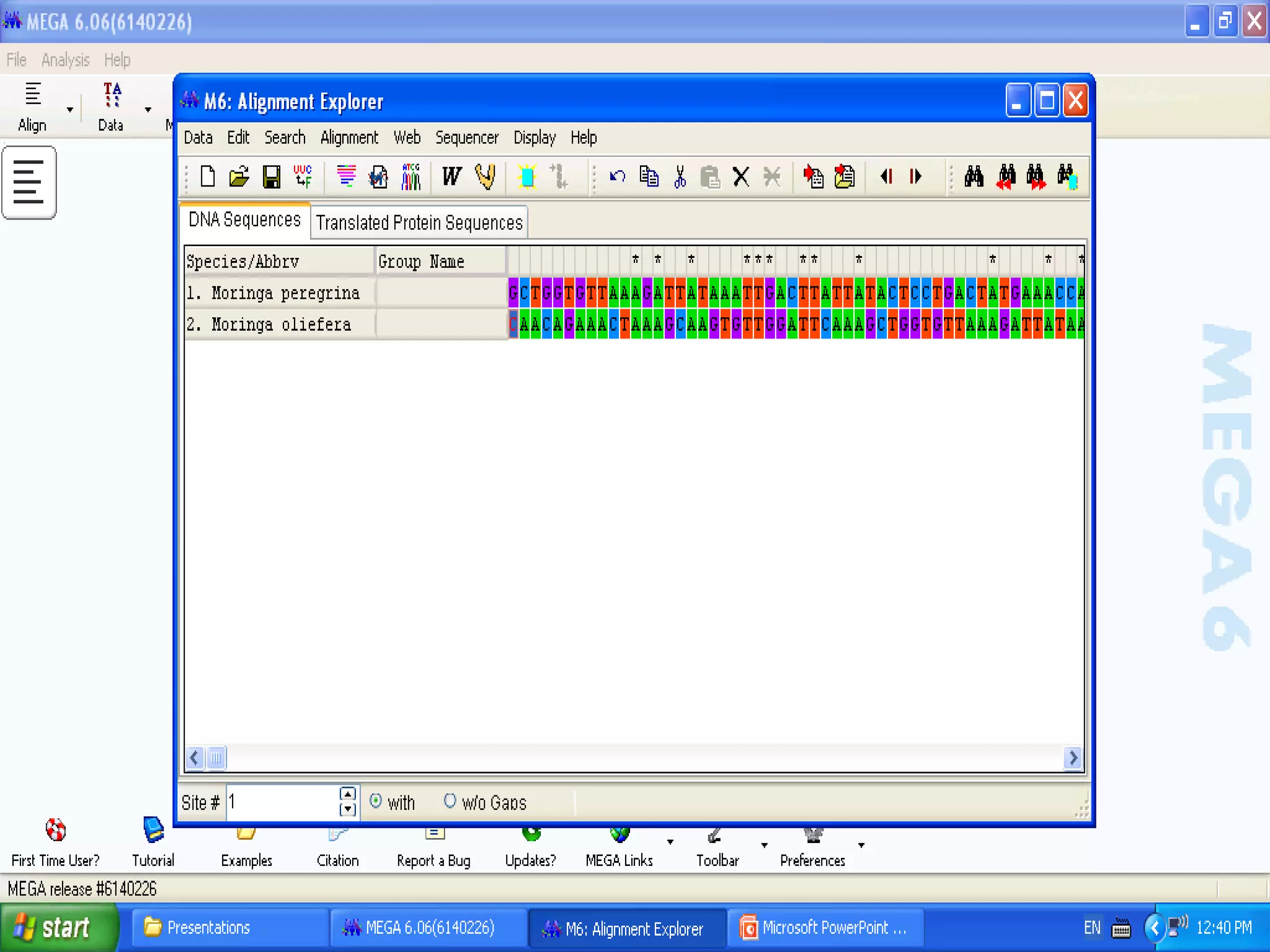Select the Moringa peregrina sequence row
Screen dimensions: 1270x952
click(280, 293)
